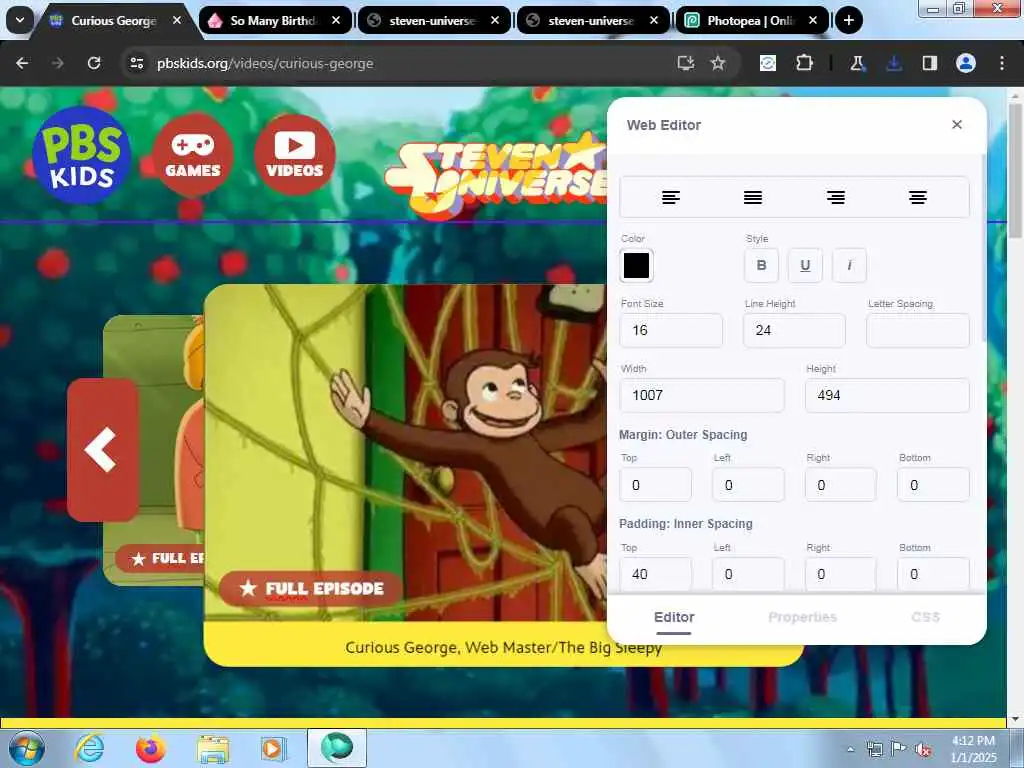Screen dimensions: 1024x768
Task: Toggle underline style in Web Editor
Action: [805, 265]
